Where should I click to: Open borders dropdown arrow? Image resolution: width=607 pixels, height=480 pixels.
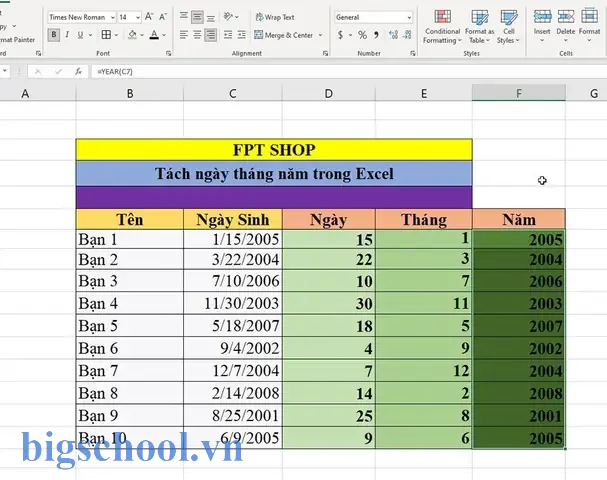point(116,35)
